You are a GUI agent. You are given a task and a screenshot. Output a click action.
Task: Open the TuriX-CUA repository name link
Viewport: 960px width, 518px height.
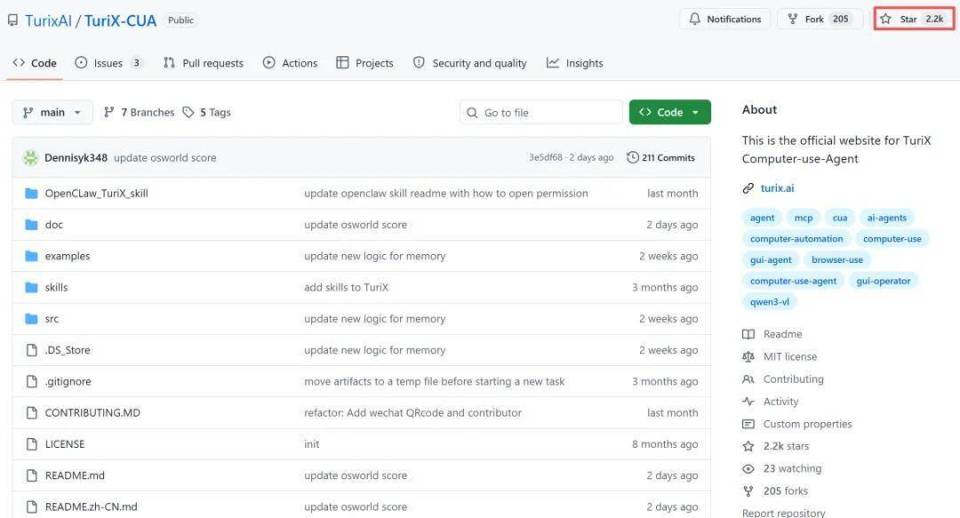coord(120,21)
